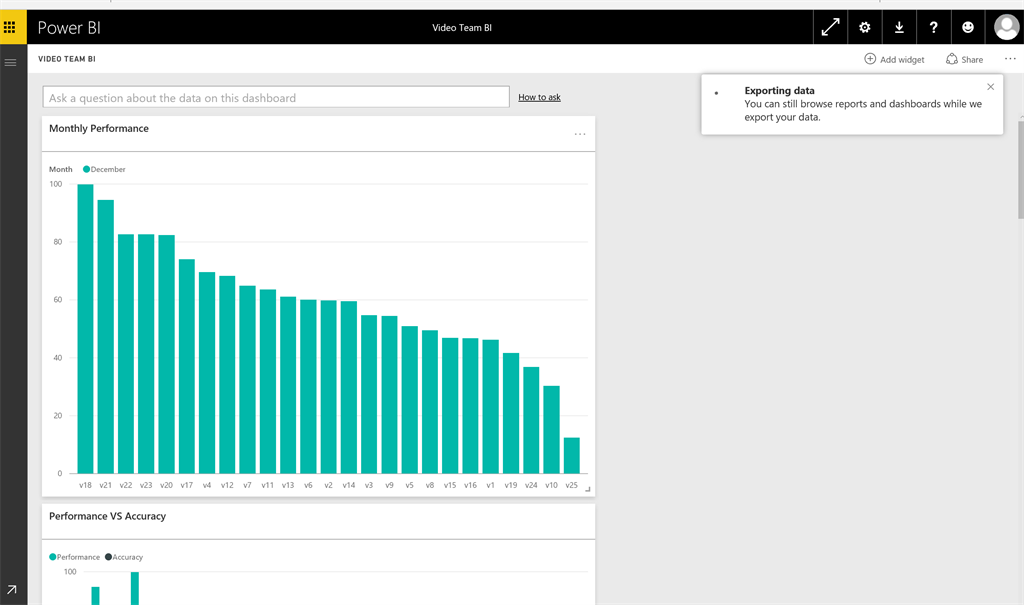The image size is (1024, 605).
Task: Click the download arrow icon
Action: pyautogui.click(x=899, y=28)
